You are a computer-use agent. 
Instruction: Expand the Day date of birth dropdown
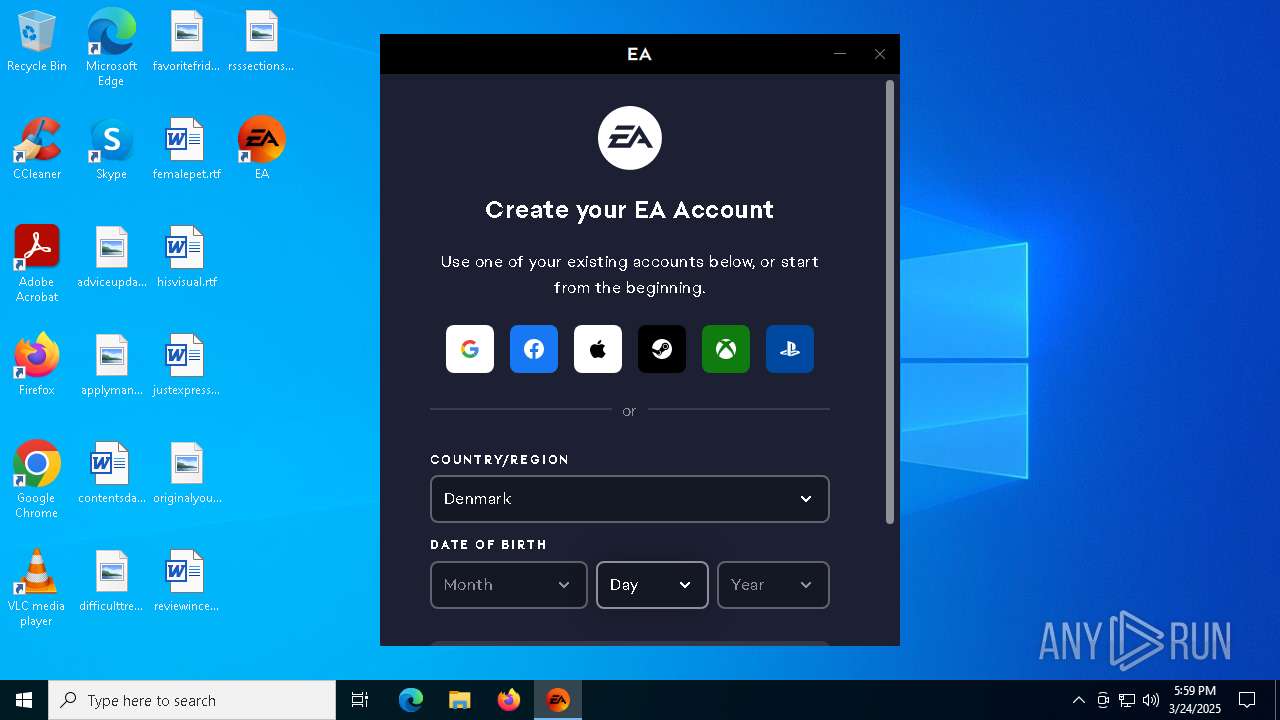(x=652, y=585)
